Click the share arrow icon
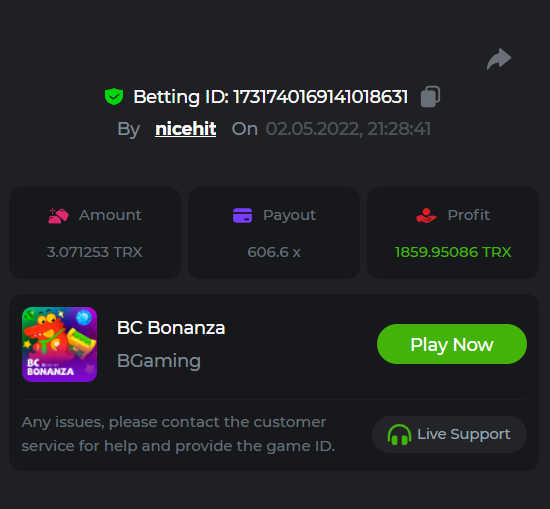The width and height of the screenshot is (550, 509). coord(499,59)
